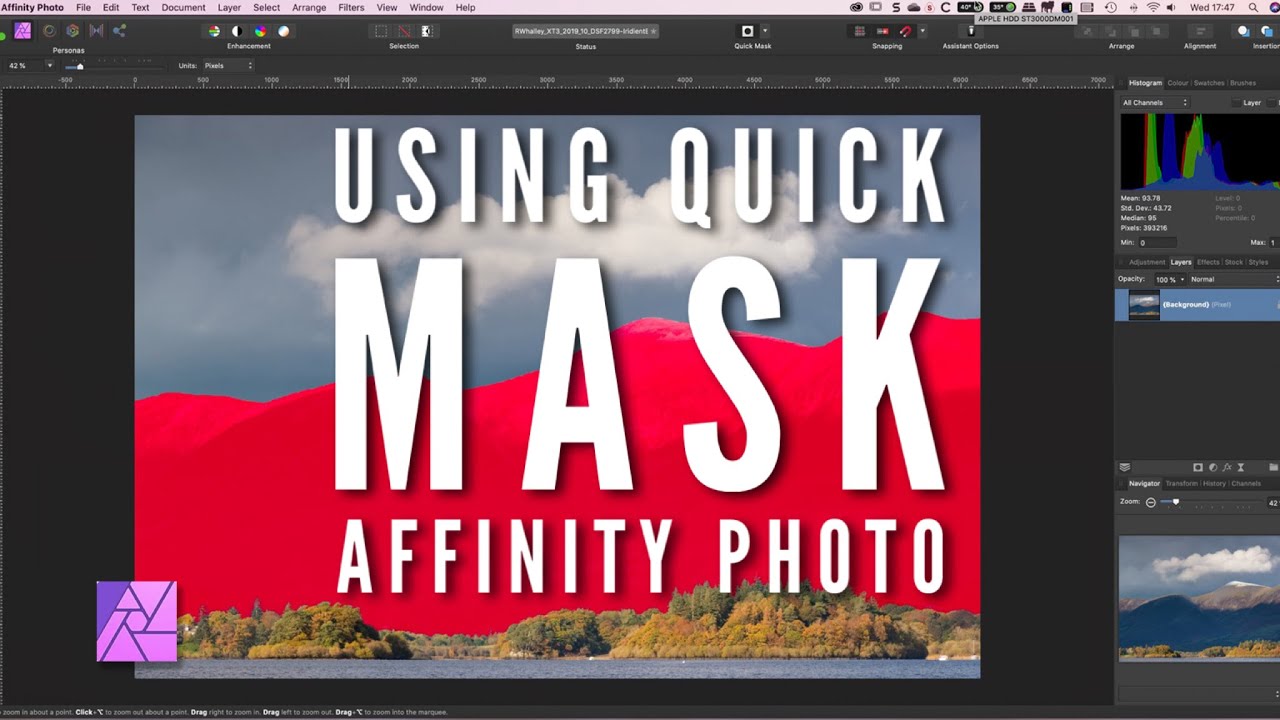Click the Adjustments icon in Layers panel

[1212, 467]
